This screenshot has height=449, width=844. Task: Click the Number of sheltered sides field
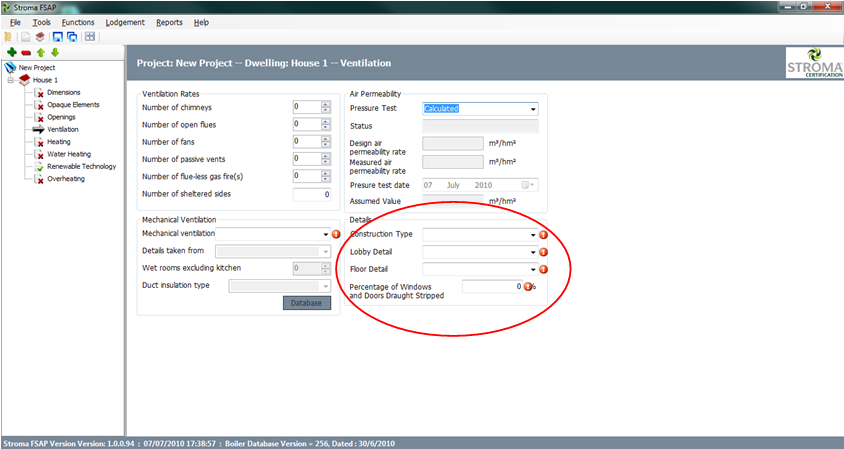pos(312,194)
